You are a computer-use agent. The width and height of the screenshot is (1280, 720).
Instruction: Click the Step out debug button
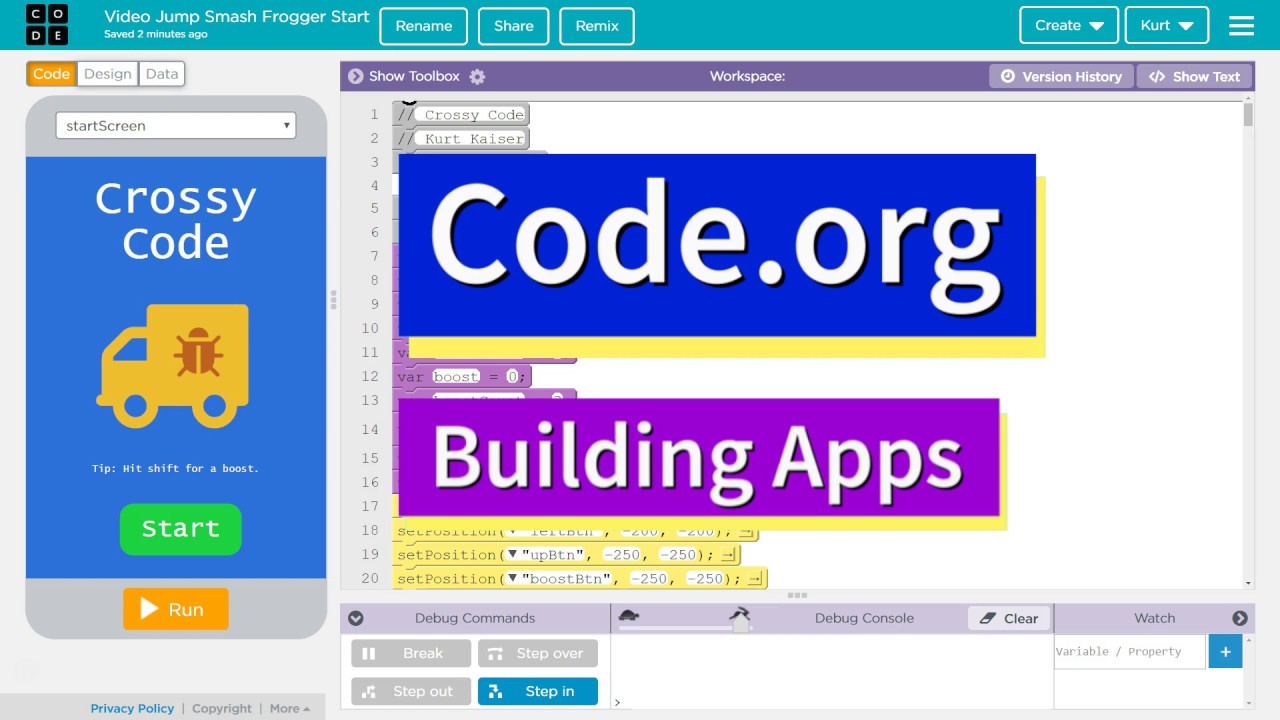[411, 691]
